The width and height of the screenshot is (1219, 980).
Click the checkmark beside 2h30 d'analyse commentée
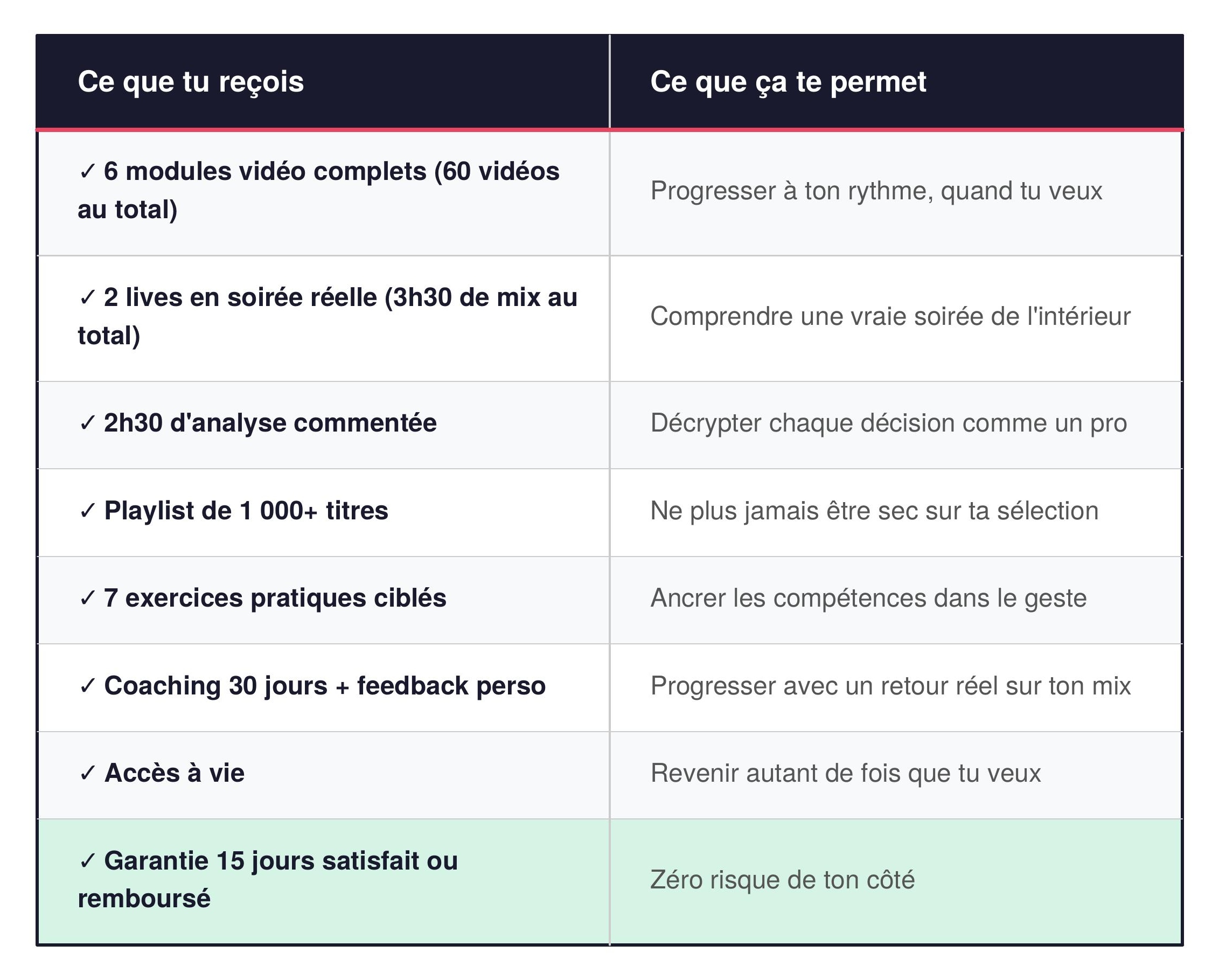[88, 423]
